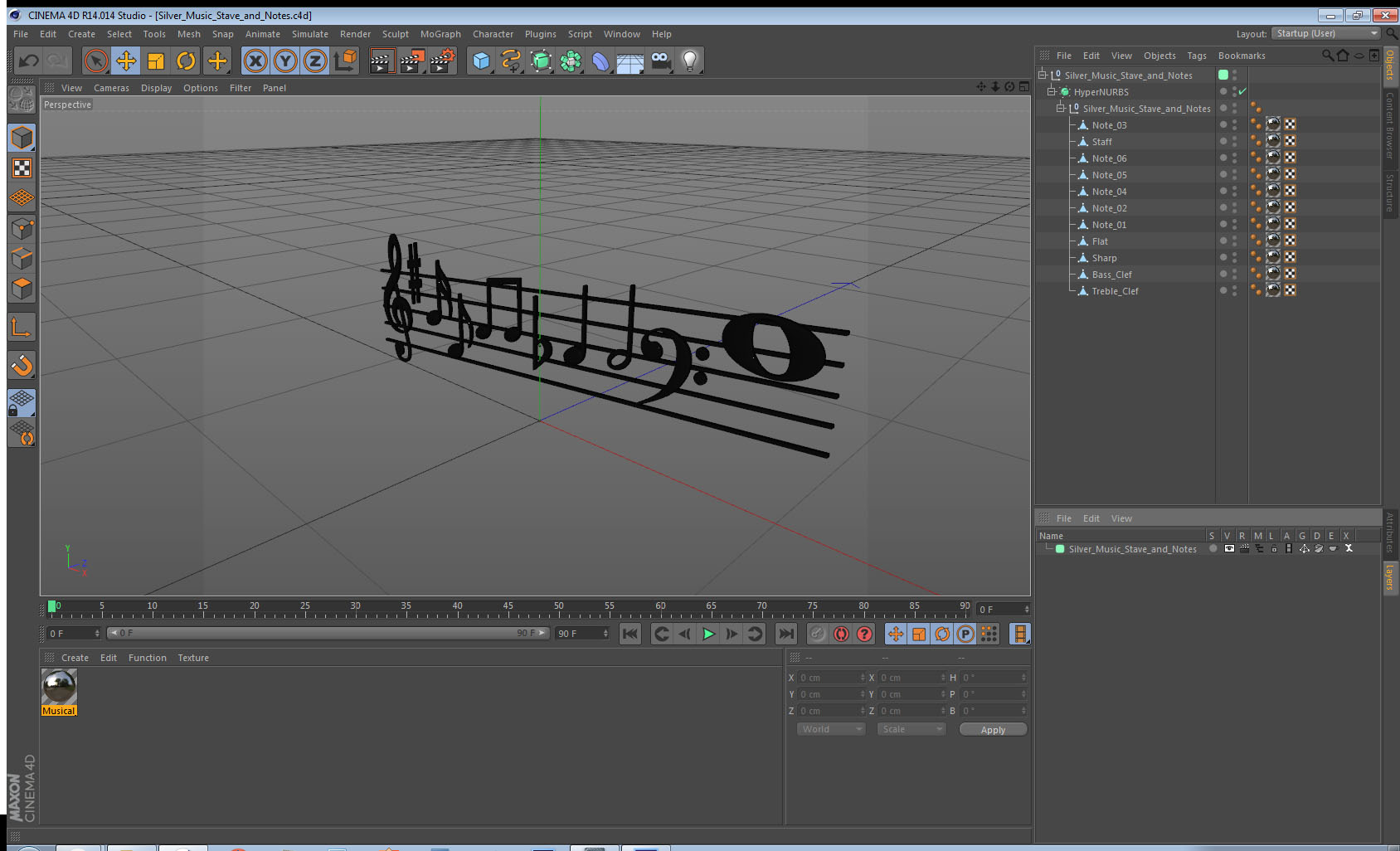
Task: Activate the Scale tool
Action: coord(156,61)
